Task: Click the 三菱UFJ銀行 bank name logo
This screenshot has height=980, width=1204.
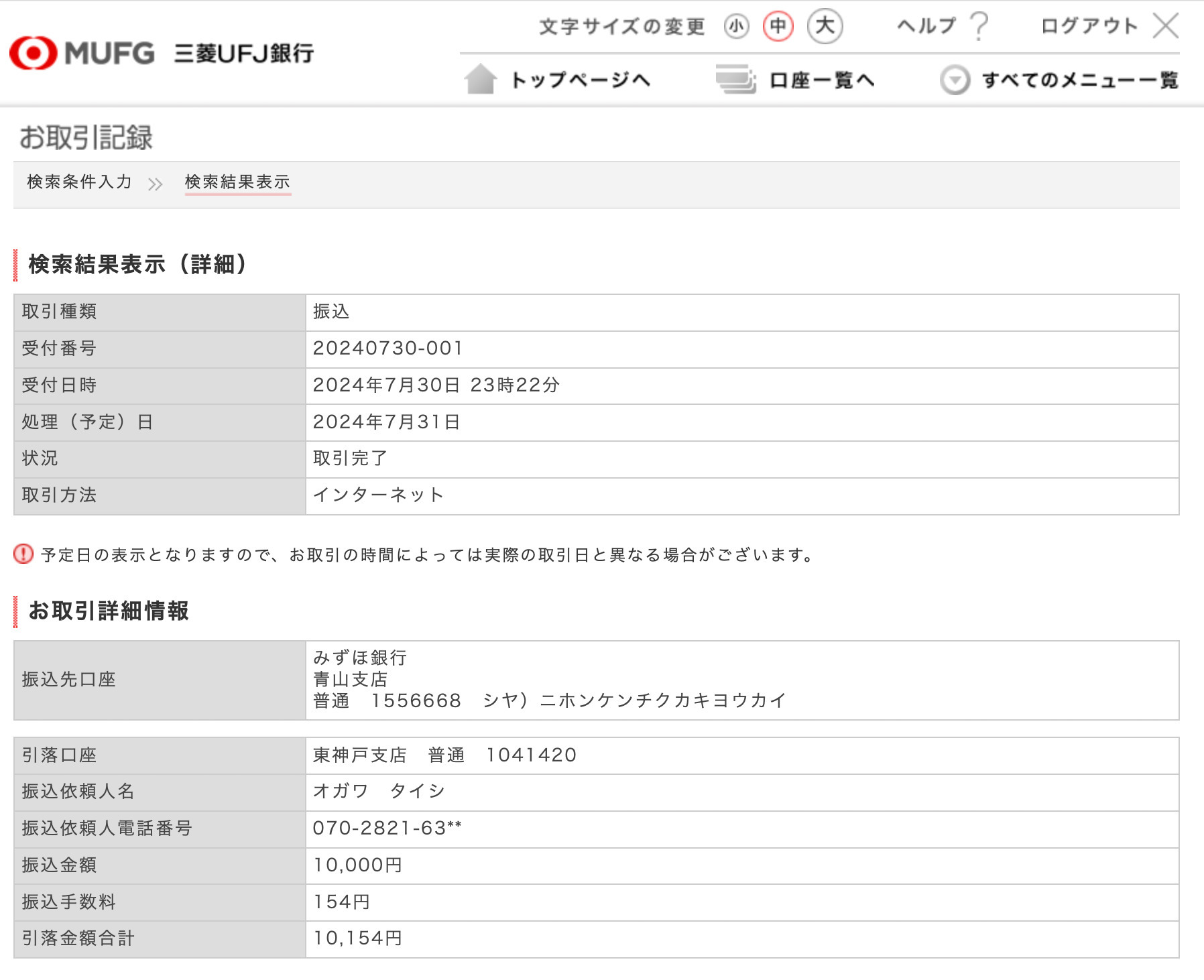Action: click(x=244, y=53)
